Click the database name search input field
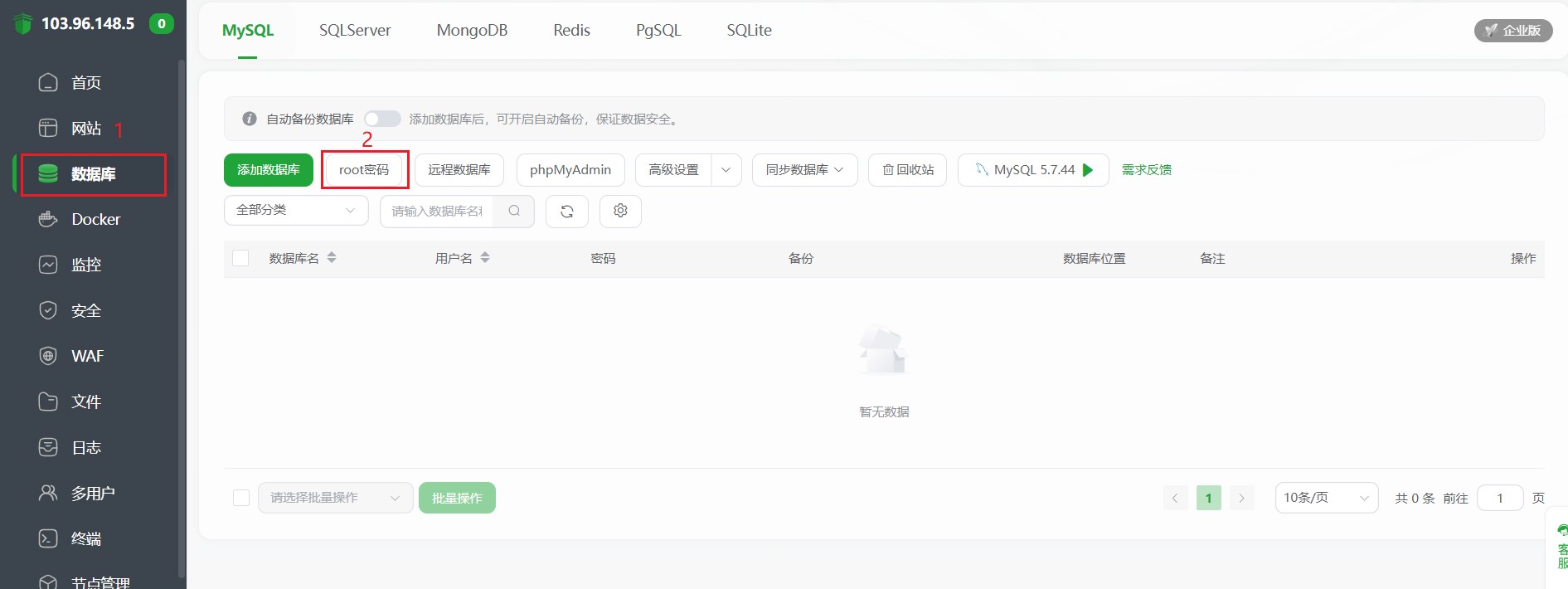 point(437,212)
